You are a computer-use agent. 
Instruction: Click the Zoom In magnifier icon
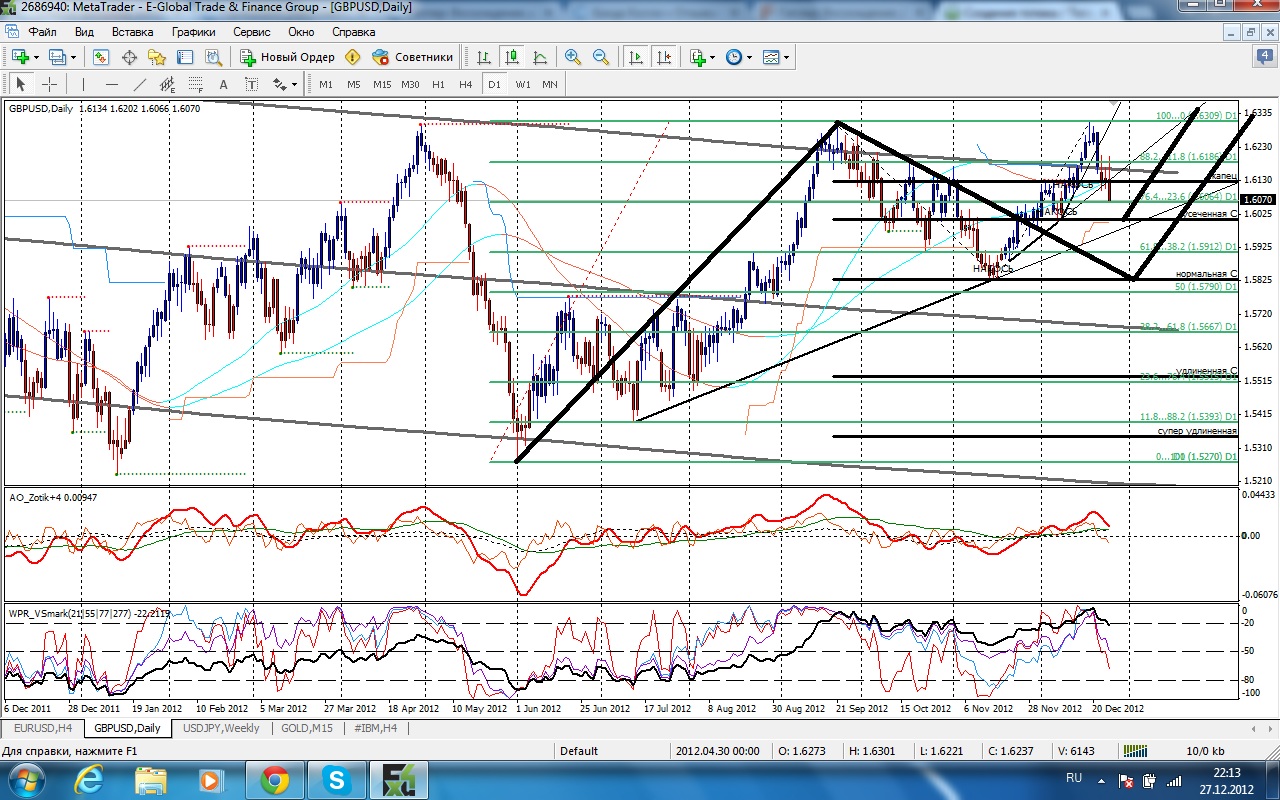pyautogui.click(x=573, y=57)
